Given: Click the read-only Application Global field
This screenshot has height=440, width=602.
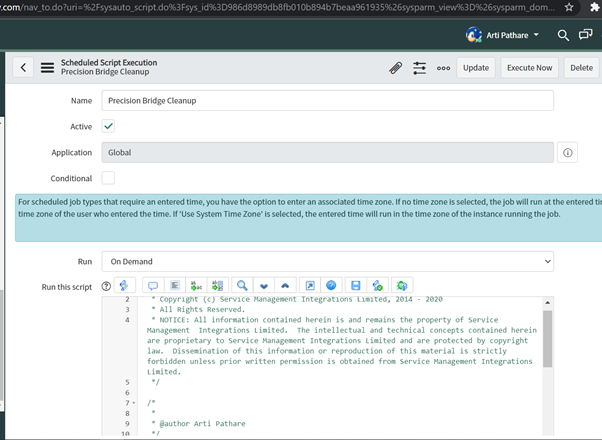Looking at the screenshot, I should coord(327,152).
